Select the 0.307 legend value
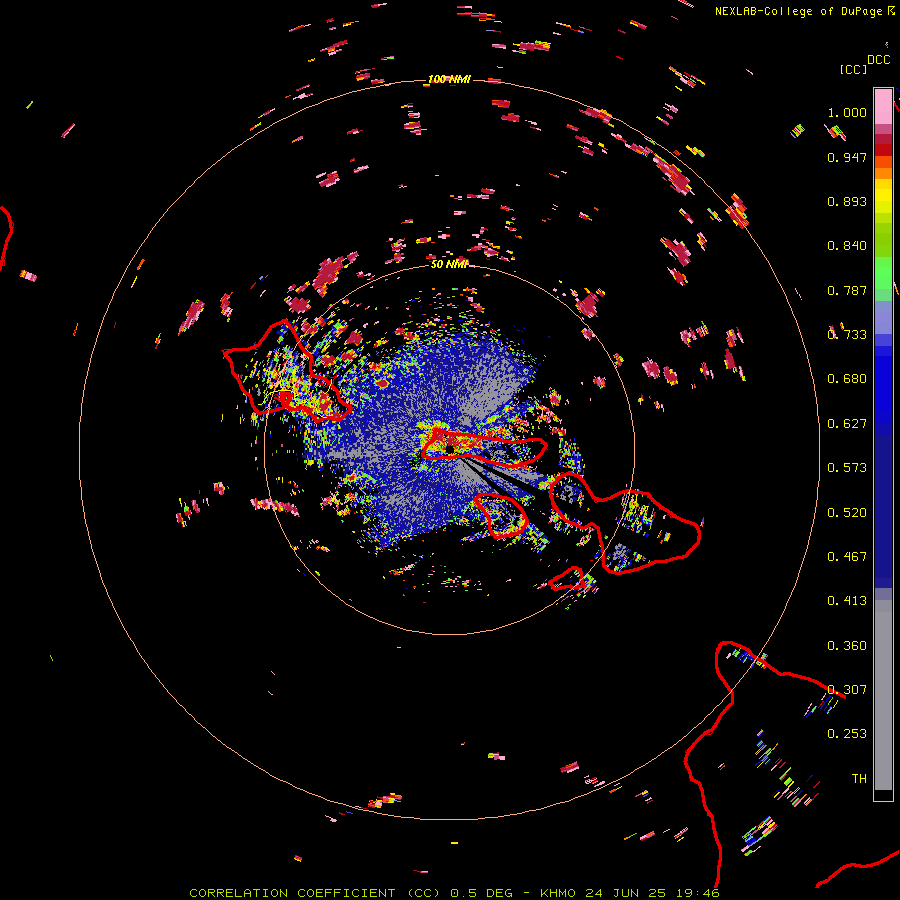This screenshot has width=900, height=900. tap(847, 690)
